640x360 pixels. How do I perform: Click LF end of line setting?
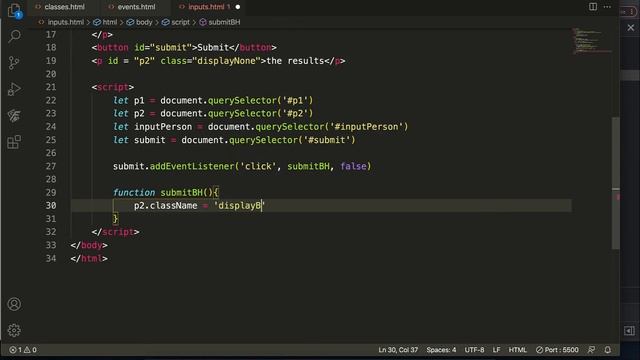point(496,350)
